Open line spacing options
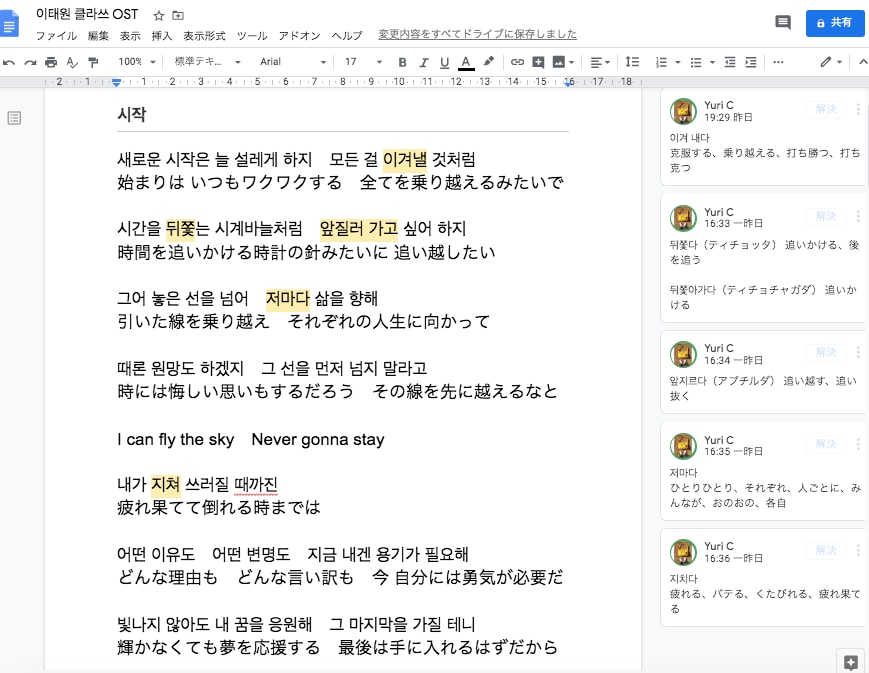 (x=632, y=62)
